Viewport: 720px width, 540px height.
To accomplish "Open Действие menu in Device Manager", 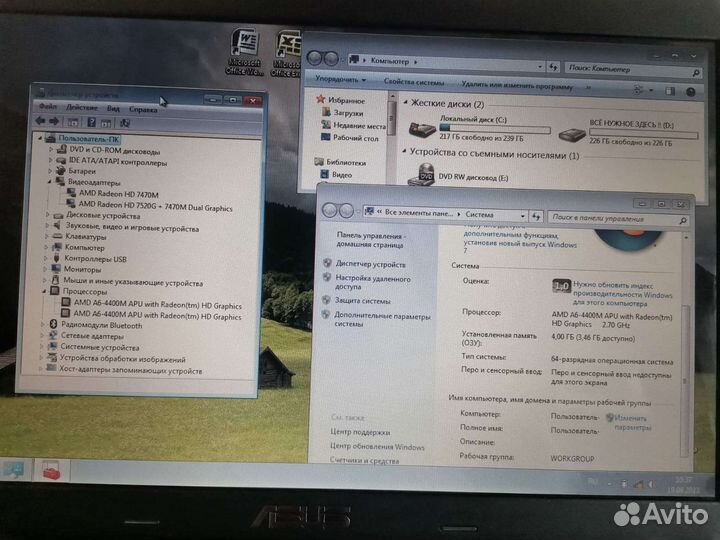I will click(x=82, y=107).
